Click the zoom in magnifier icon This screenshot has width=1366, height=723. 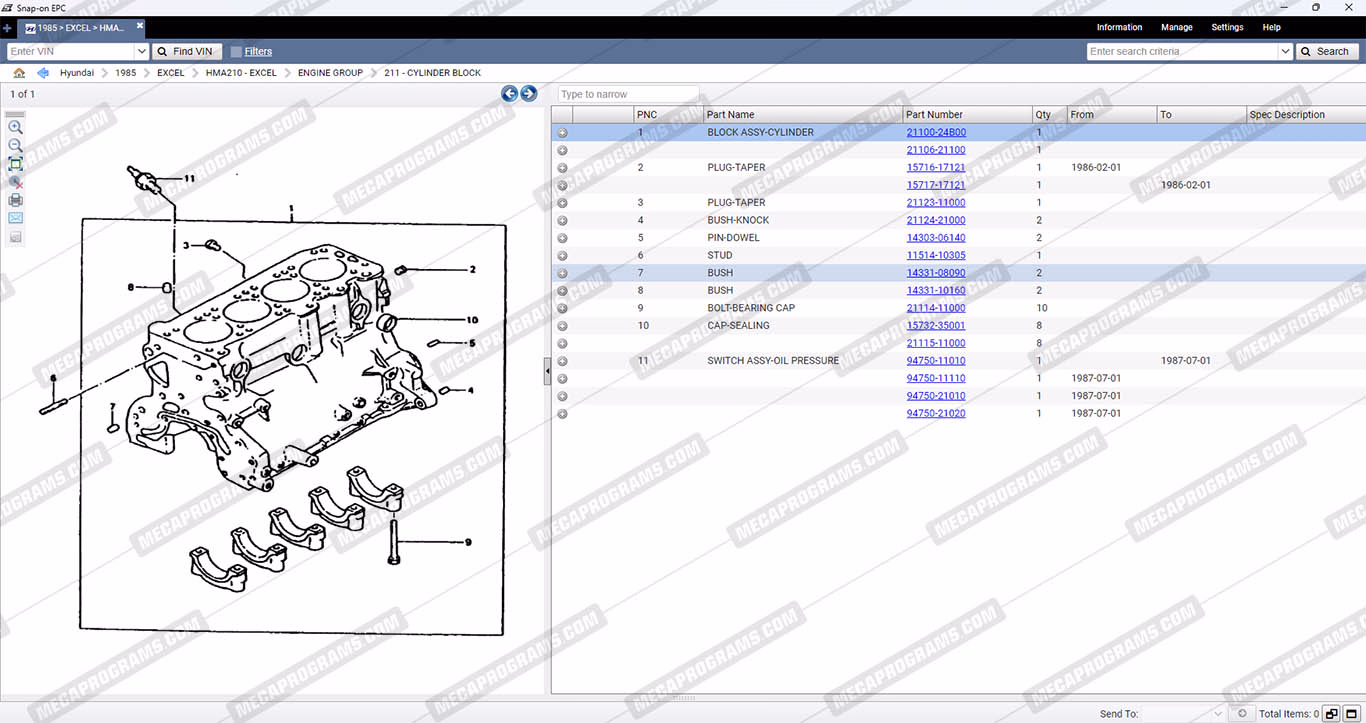[15, 128]
